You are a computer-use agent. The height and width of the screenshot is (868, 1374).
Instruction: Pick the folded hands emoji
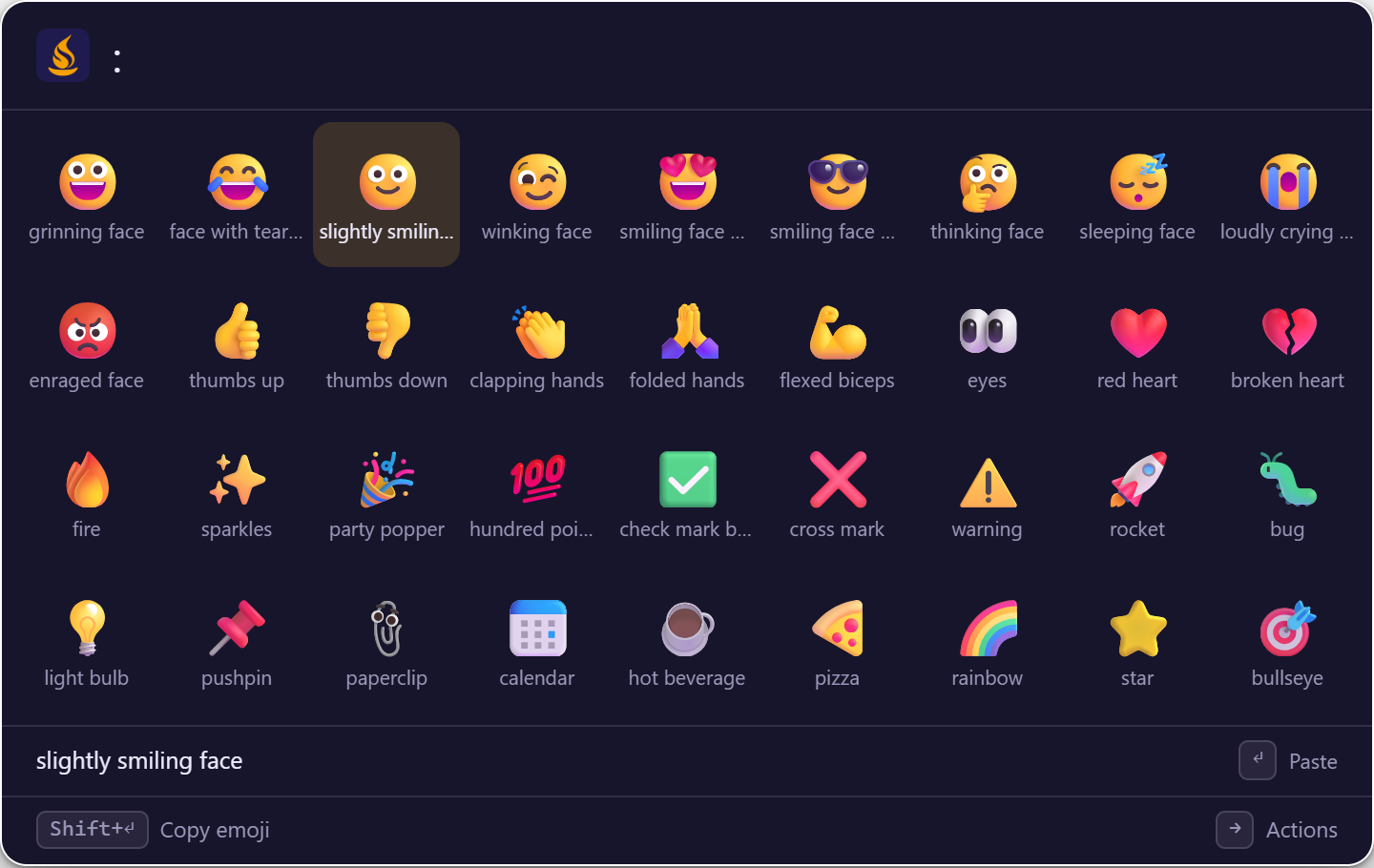click(x=687, y=343)
